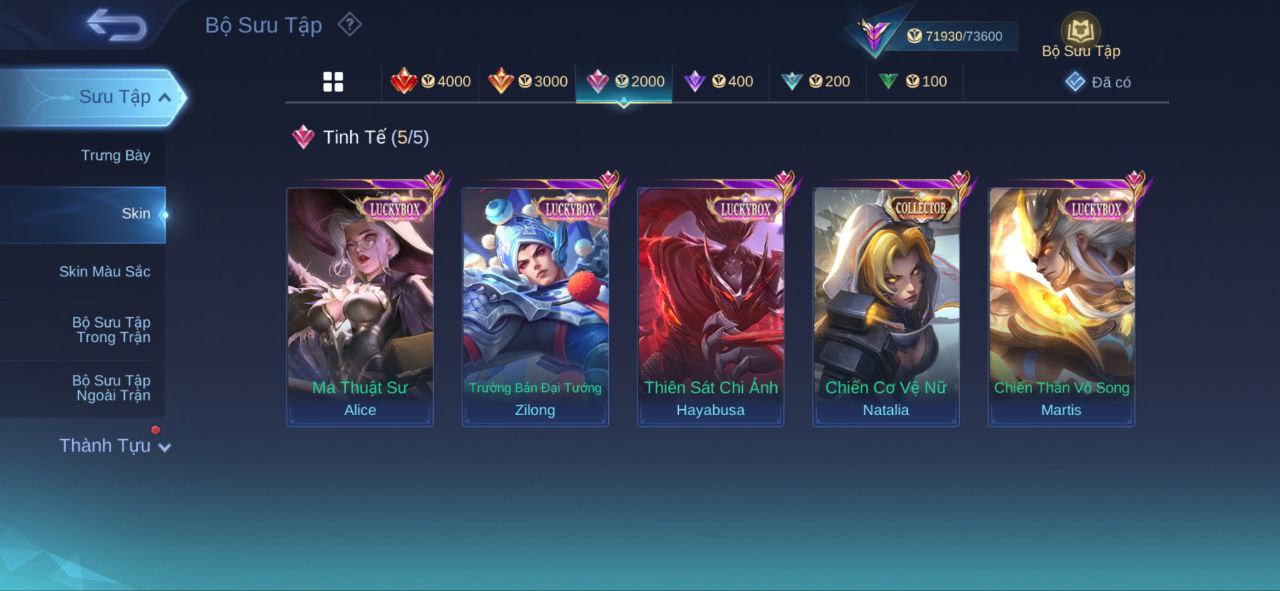Select Natalia Chiến Cơ Vệ Nữ skin card

coord(886,308)
